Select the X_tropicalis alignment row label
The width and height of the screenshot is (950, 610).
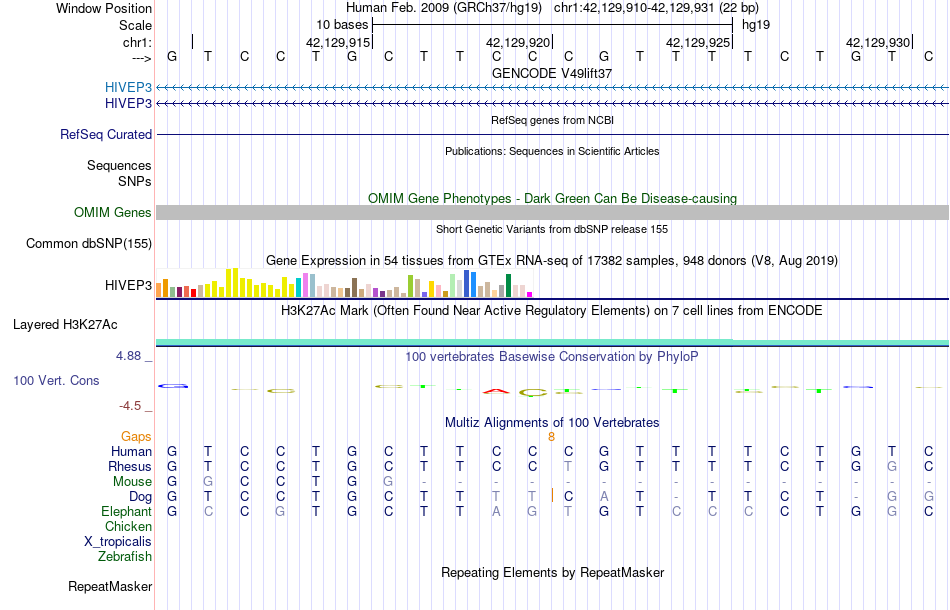[118, 542]
